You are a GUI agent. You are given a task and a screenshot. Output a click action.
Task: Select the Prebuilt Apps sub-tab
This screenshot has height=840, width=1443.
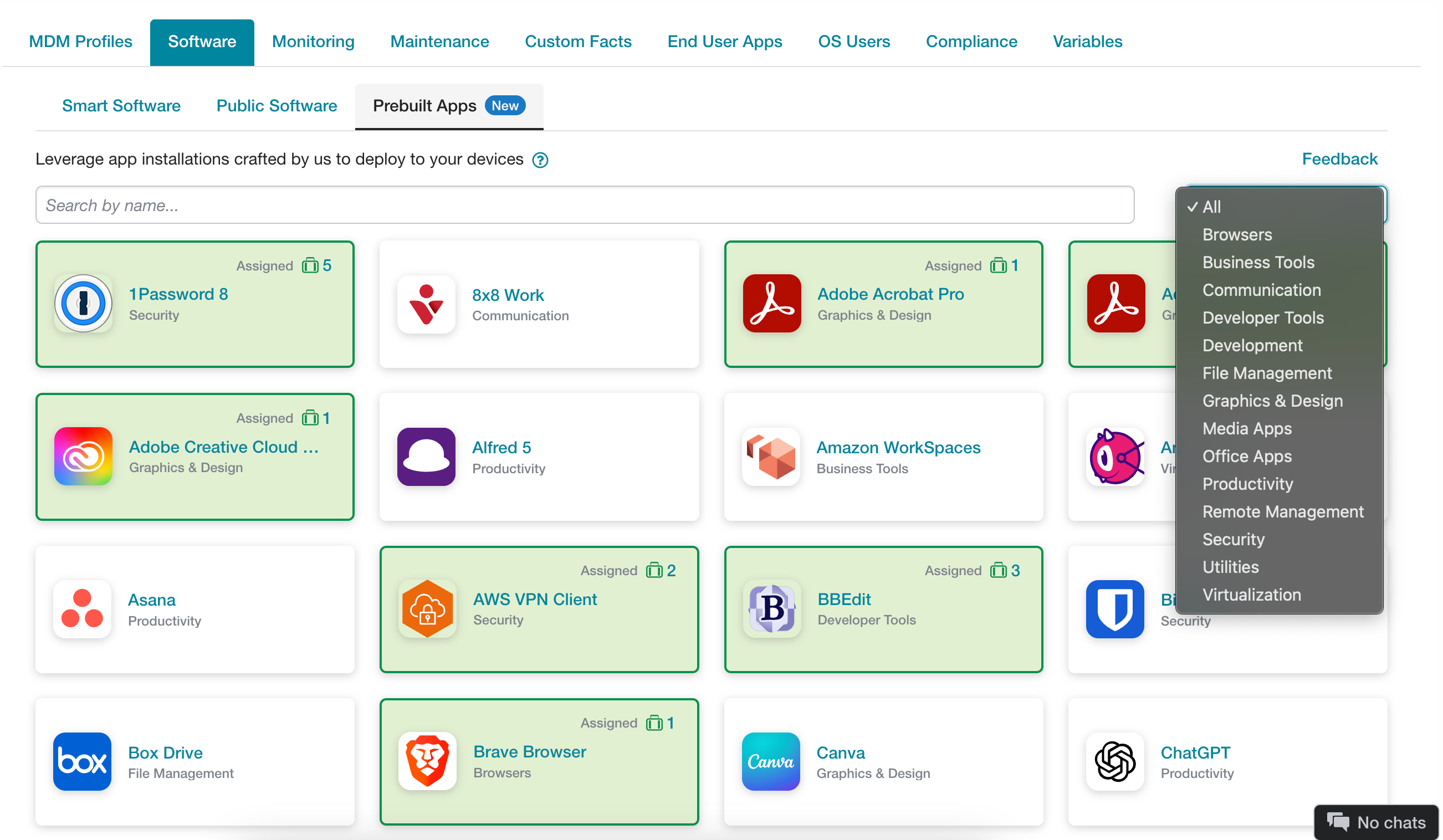coord(448,106)
